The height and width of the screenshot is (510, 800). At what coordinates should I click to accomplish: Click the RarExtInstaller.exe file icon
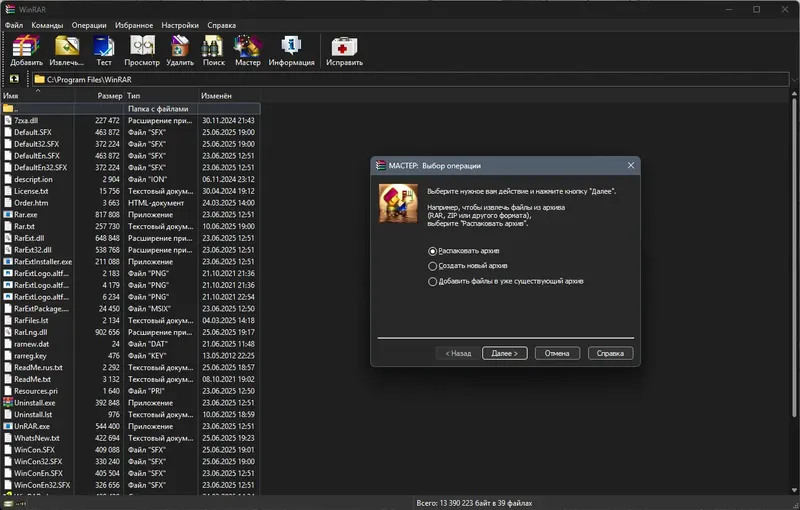pos(8,261)
